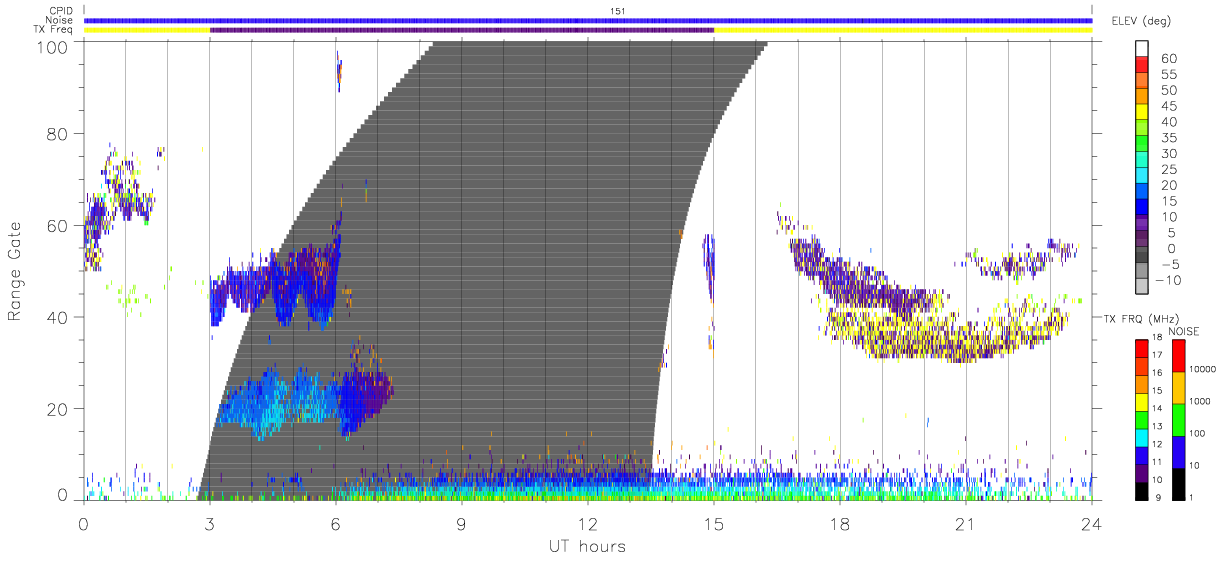Pick the blue segment of NOISE colorbar
The height and width of the screenshot is (567, 1228).
point(1179,451)
